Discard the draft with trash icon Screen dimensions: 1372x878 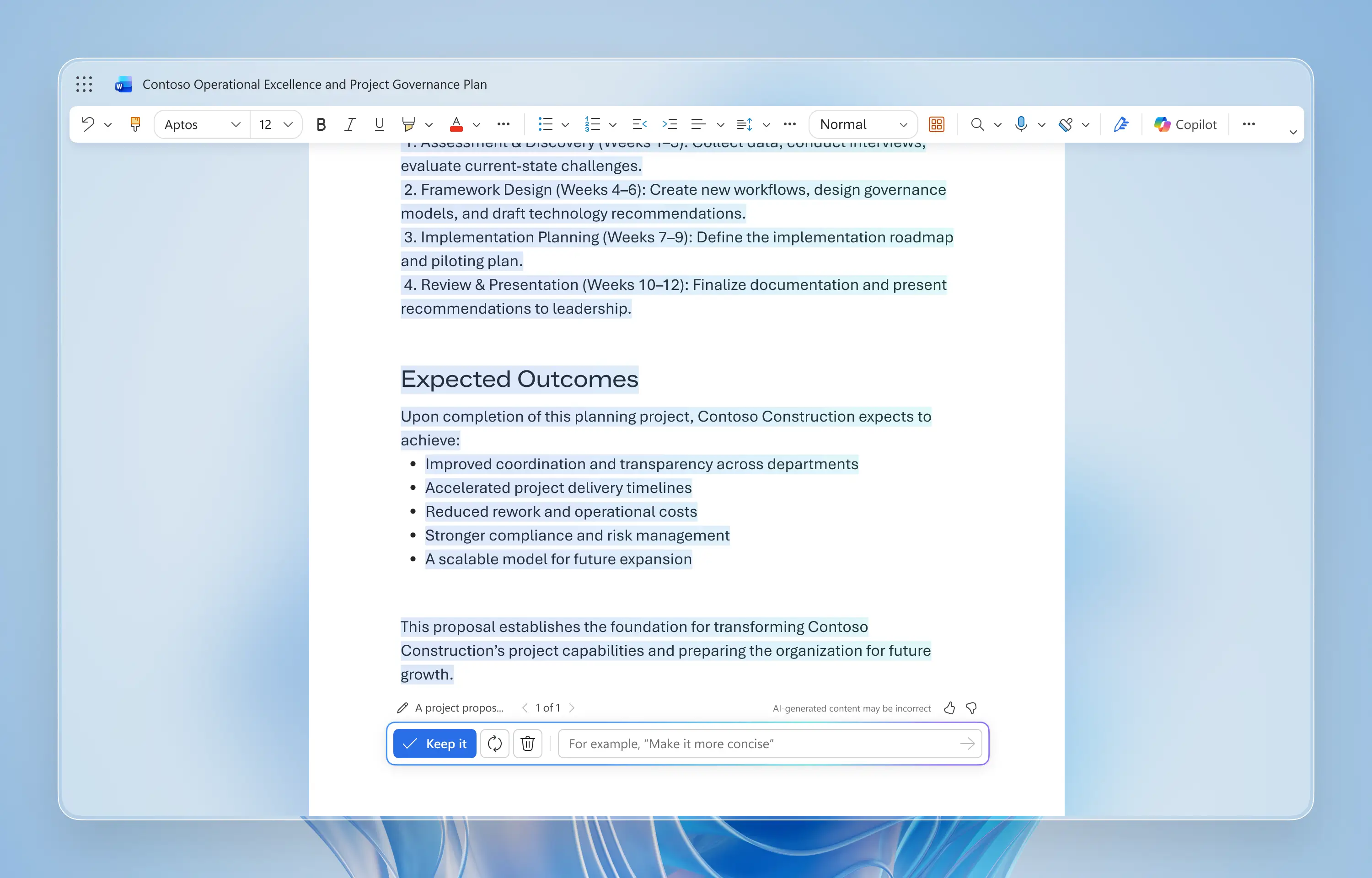point(527,744)
